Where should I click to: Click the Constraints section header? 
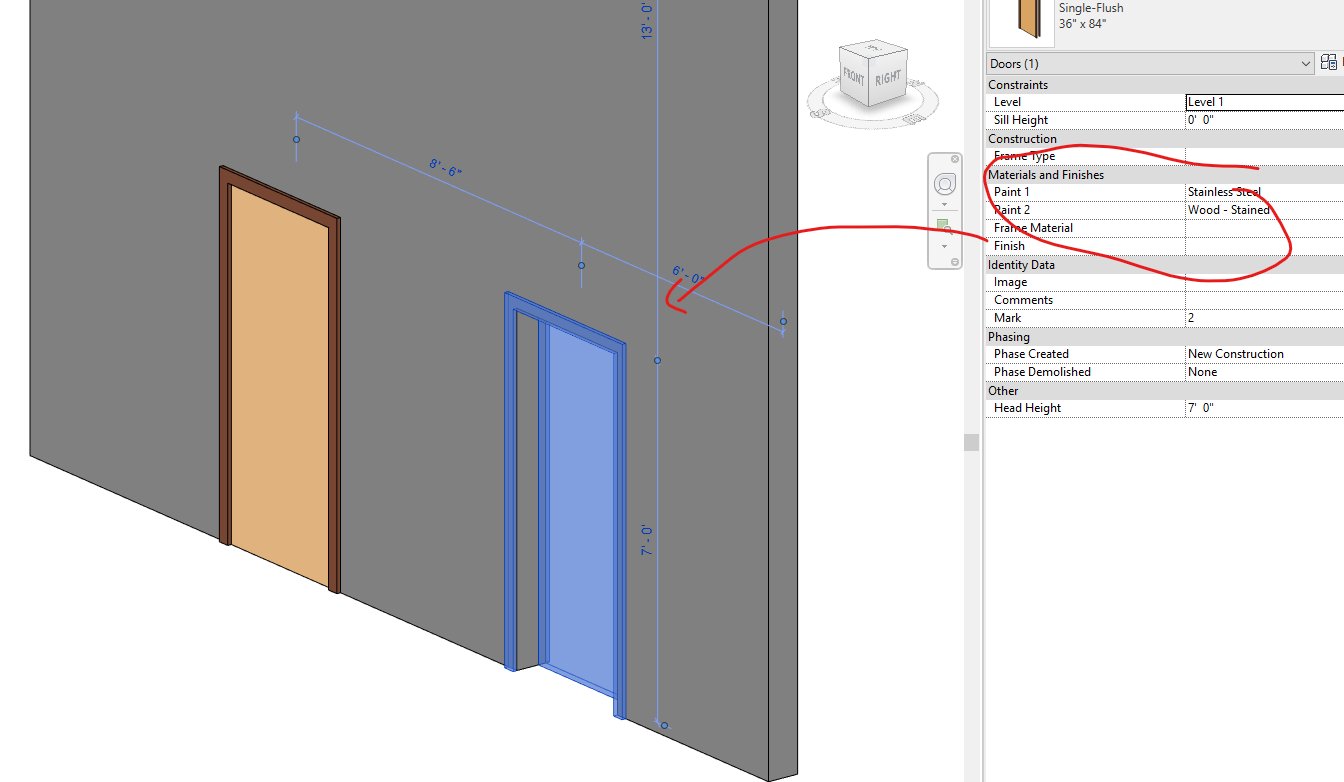1018,84
